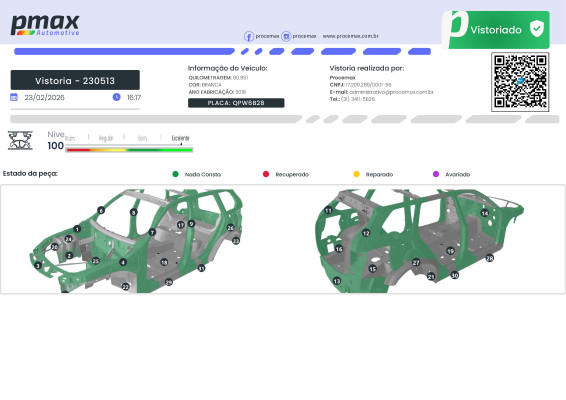The image size is (566, 400).
Task: Select part marker 1 on left chassis
Action: point(77,229)
